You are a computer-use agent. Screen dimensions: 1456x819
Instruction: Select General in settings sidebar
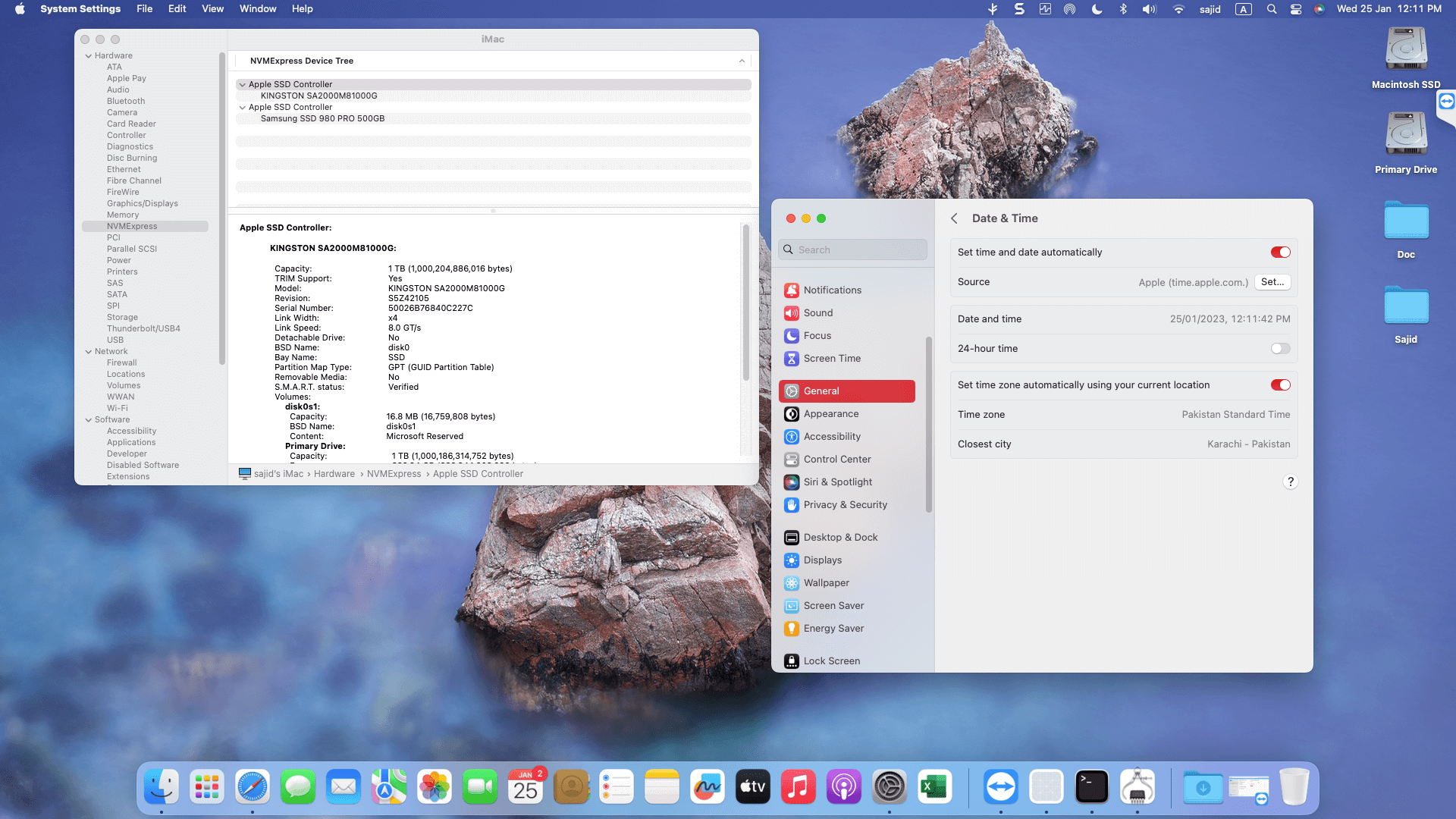pos(847,391)
